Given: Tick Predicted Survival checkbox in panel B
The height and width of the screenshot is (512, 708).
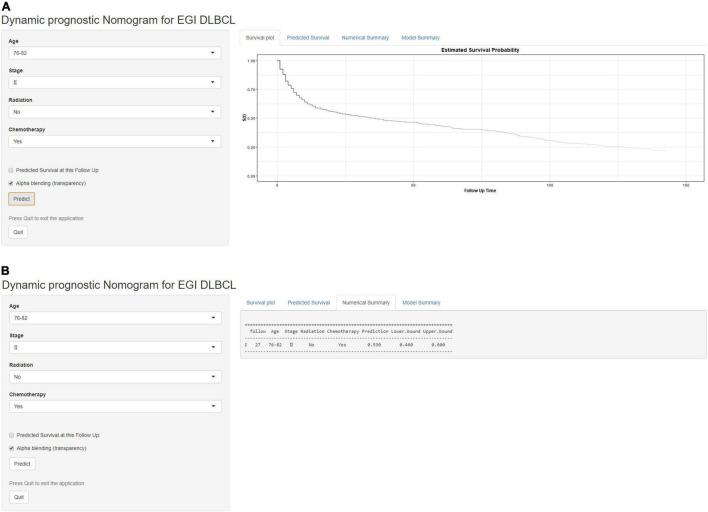Looking at the screenshot, I should pos(11,435).
